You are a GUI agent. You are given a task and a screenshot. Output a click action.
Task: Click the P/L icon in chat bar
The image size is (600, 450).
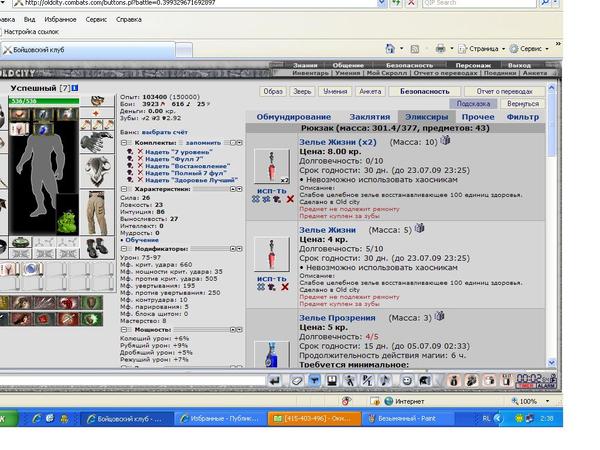pos(368,380)
